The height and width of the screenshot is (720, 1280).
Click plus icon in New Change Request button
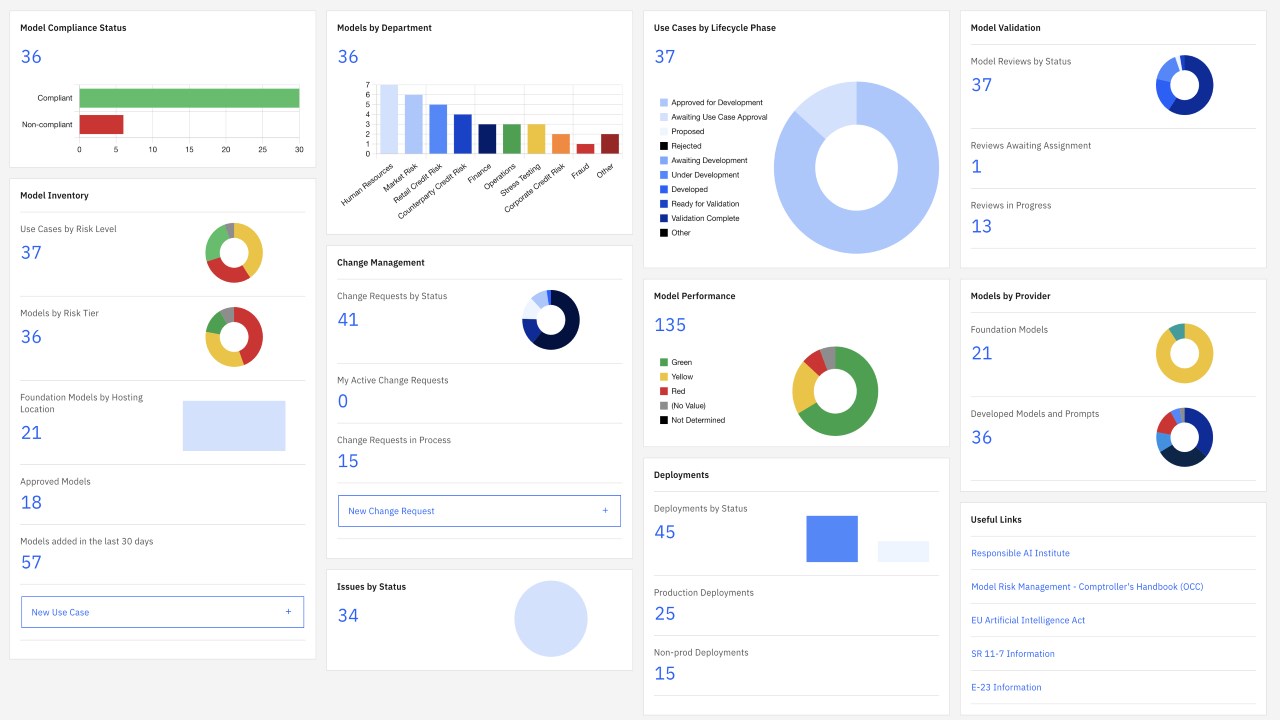point(605,511)
